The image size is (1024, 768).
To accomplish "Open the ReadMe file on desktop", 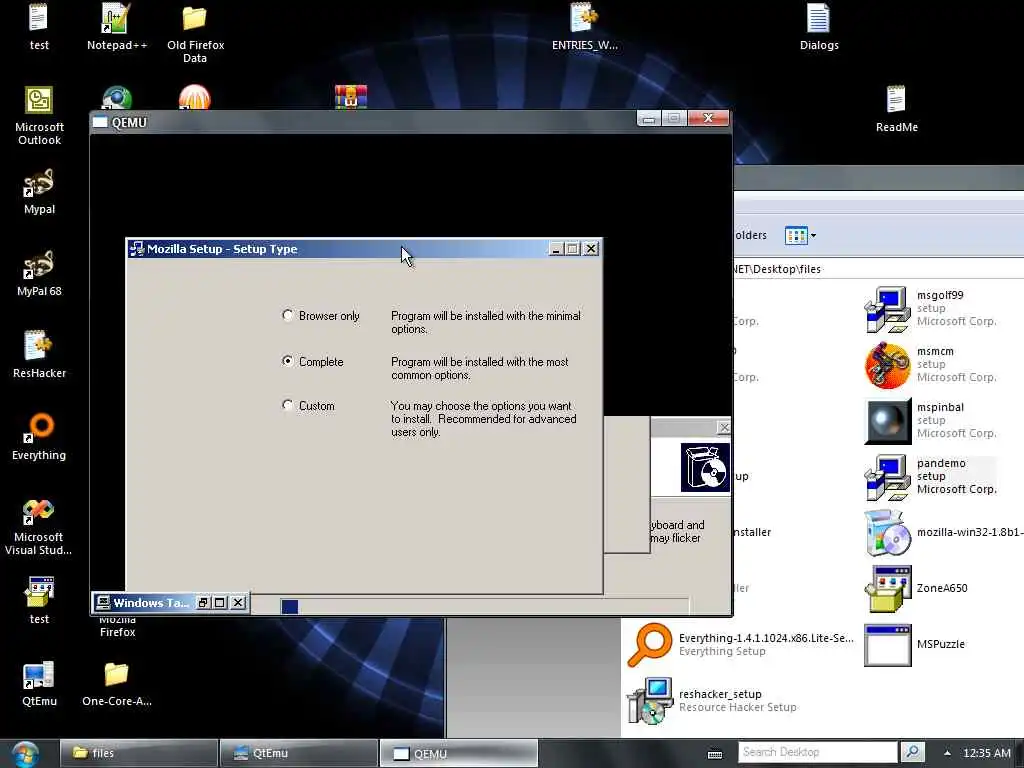I will click(x=897, y=109).
